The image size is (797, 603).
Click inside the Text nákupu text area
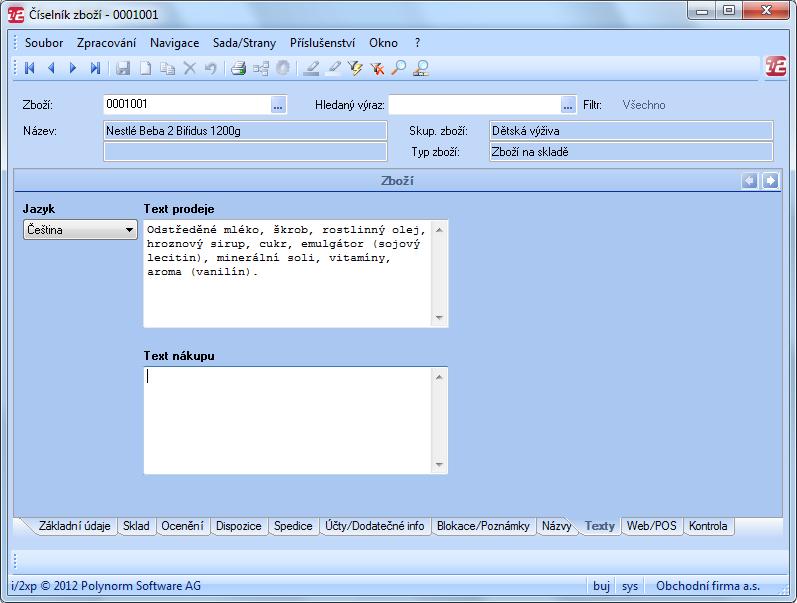point(288,420)
